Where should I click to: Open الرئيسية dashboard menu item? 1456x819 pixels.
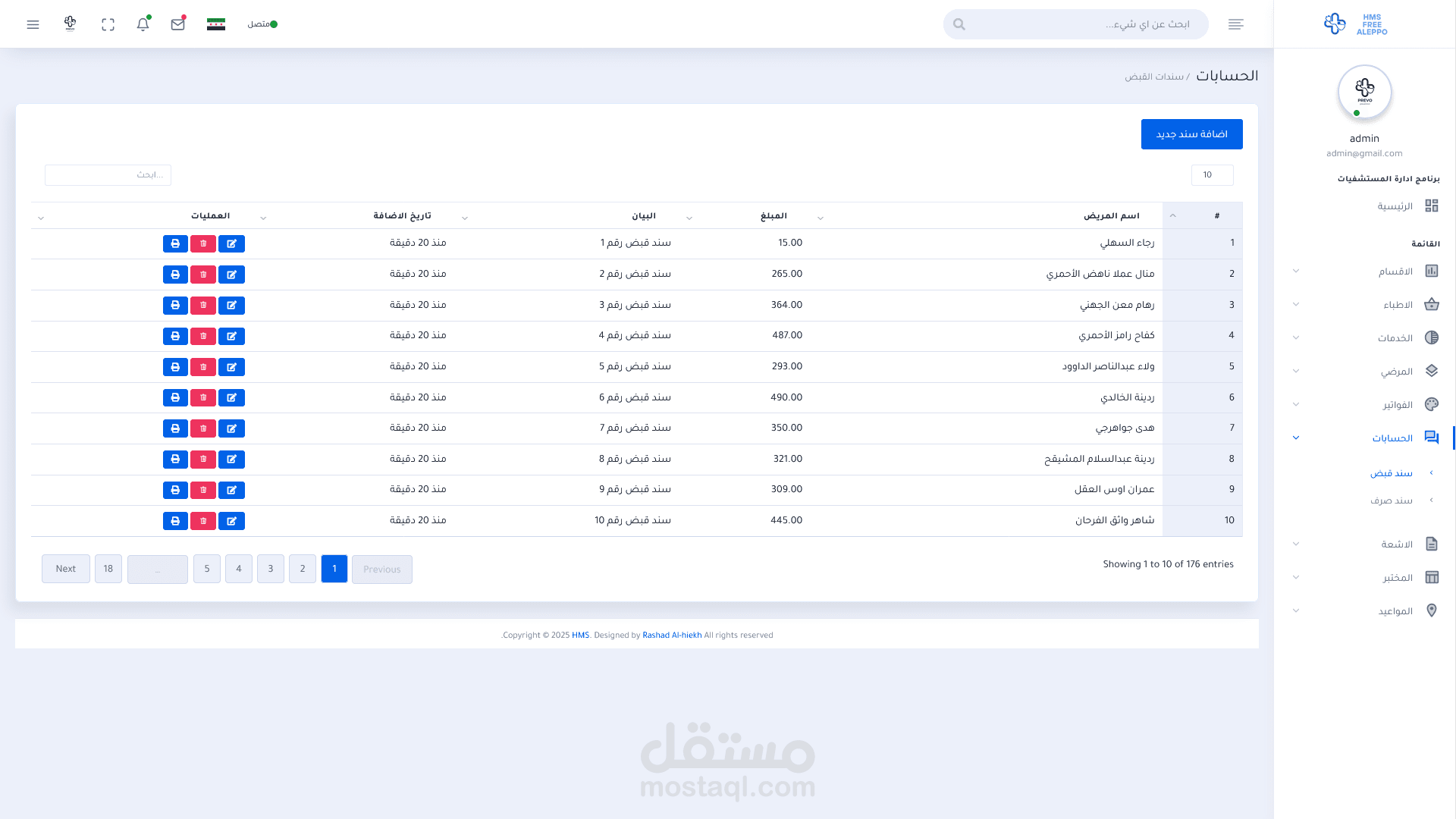click(1395, 206)
